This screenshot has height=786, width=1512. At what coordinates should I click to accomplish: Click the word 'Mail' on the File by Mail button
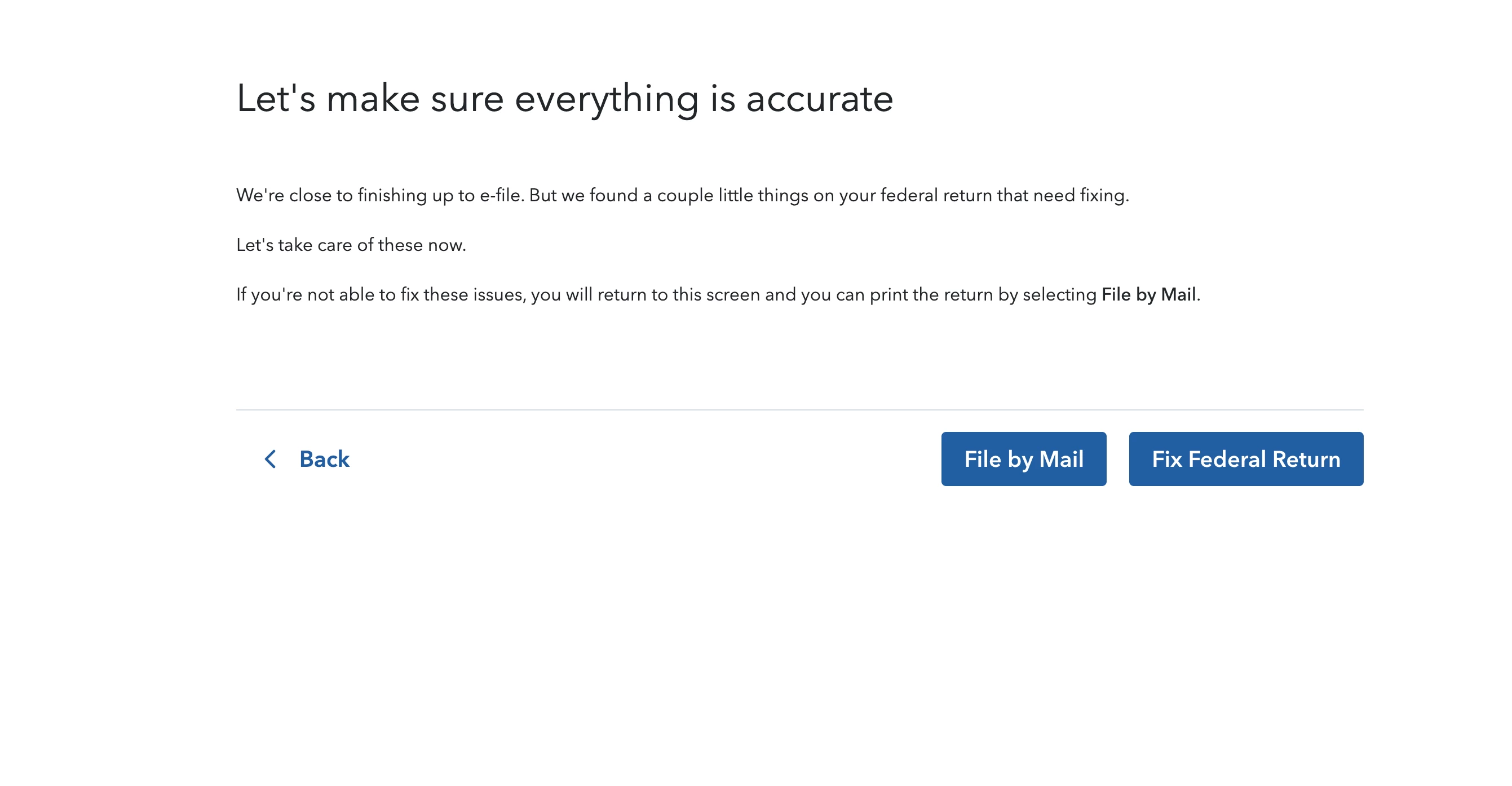(x=1061, y=459)
